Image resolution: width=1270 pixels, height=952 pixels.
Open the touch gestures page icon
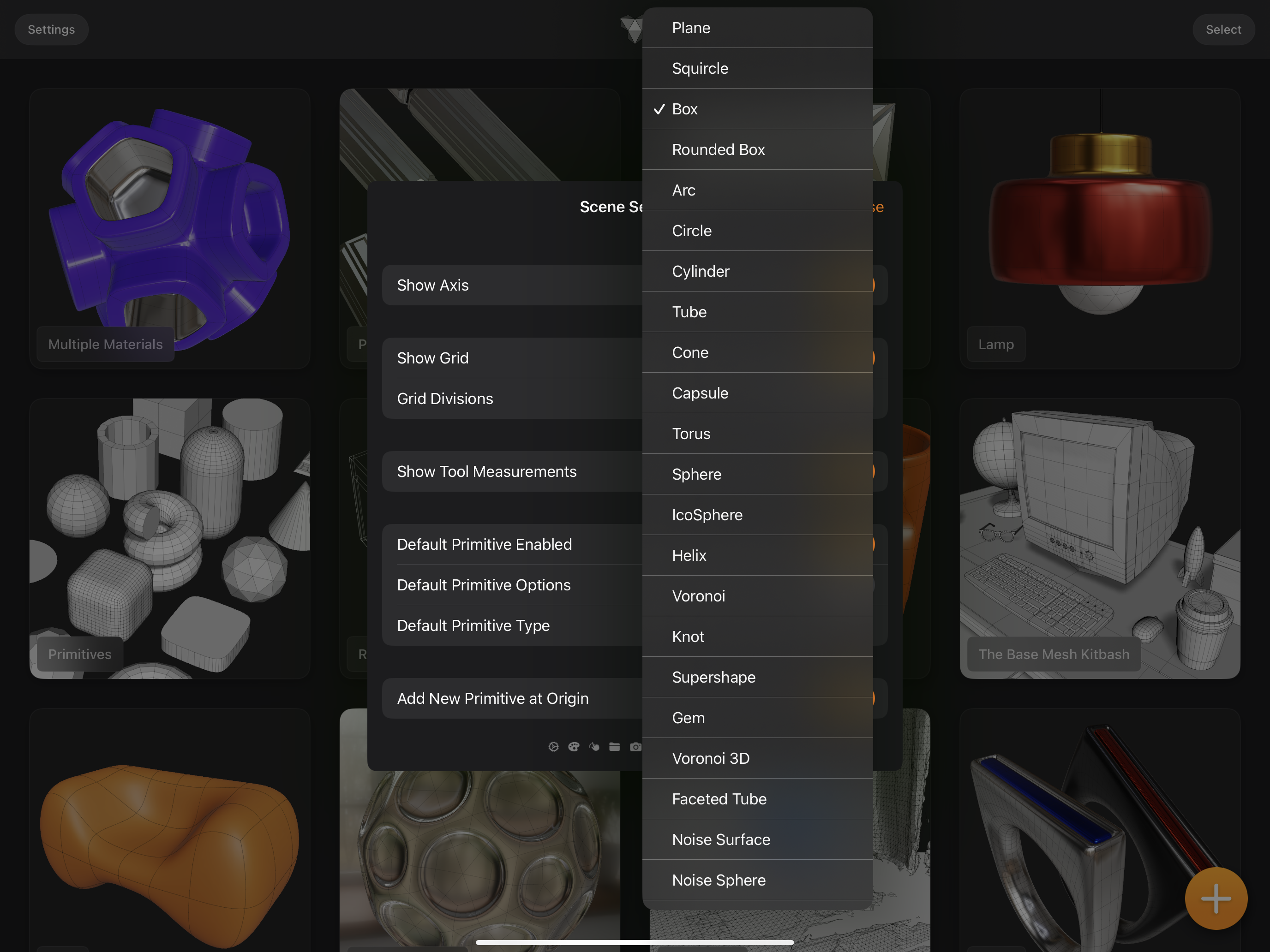coord(594,747)
